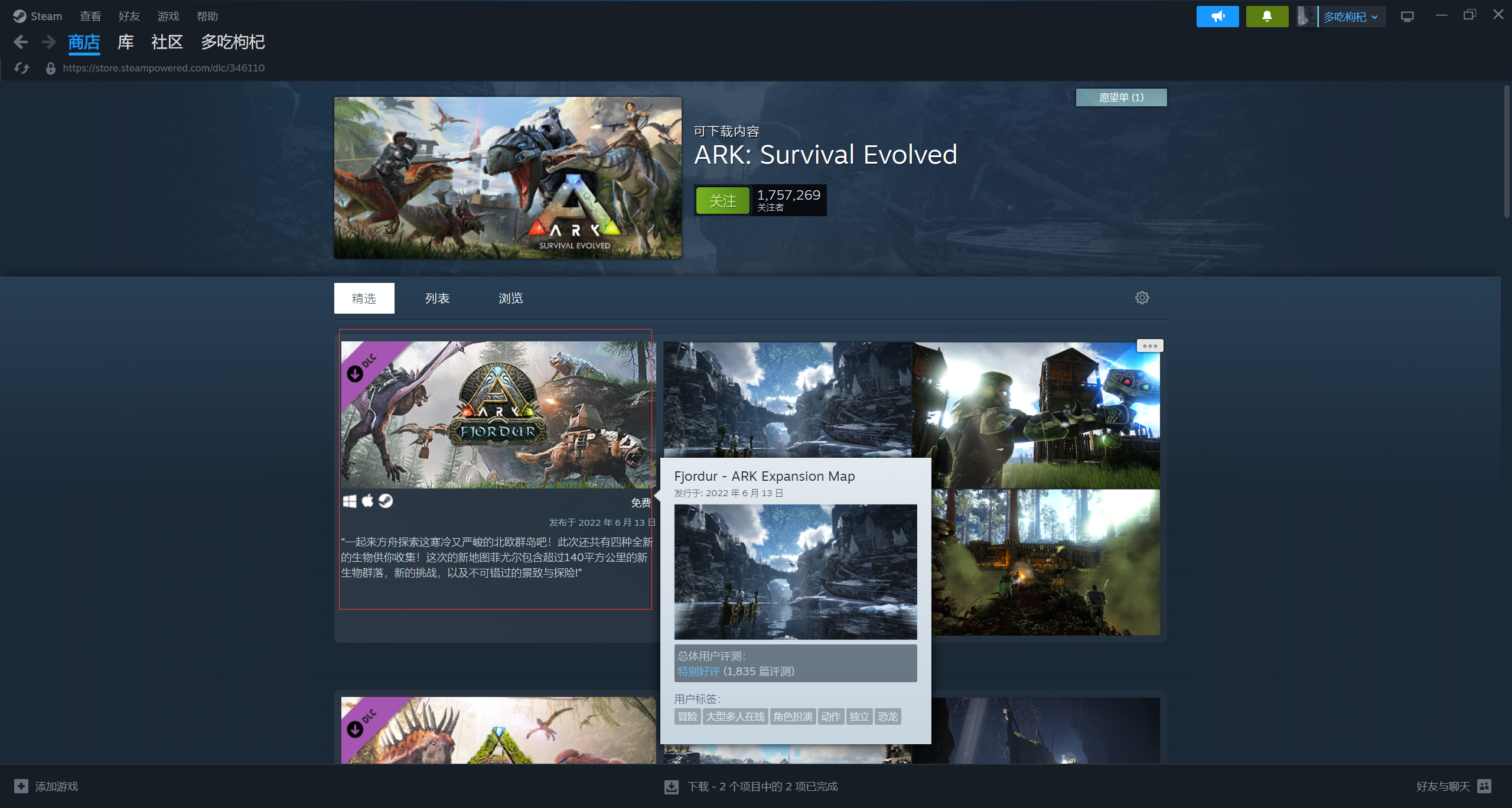Viewport: 1512px width, 808px height.
Task: Reload the page with refresh icon
Action: click(x=22, y=68)
